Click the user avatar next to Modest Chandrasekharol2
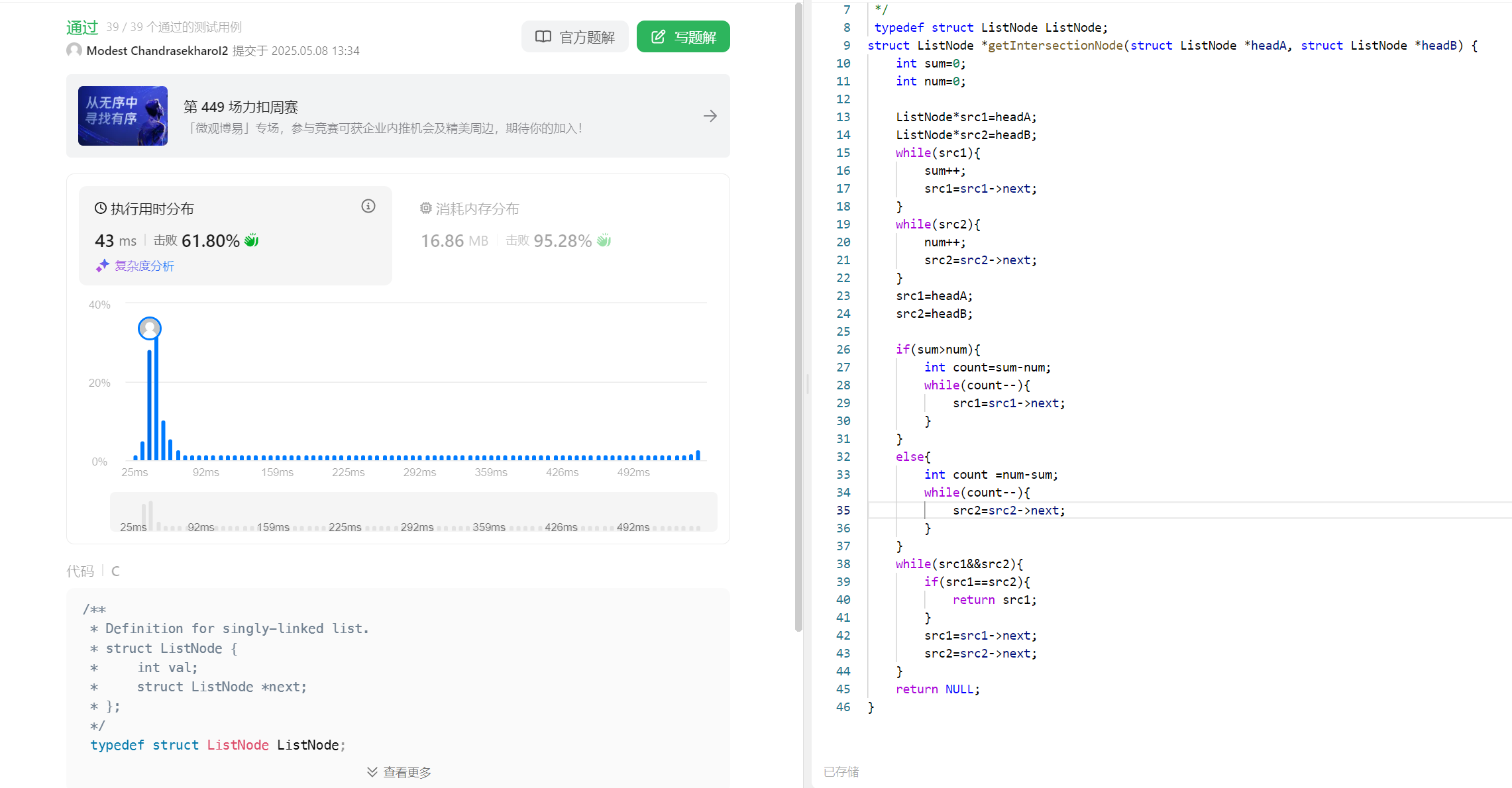 point(74,50)
